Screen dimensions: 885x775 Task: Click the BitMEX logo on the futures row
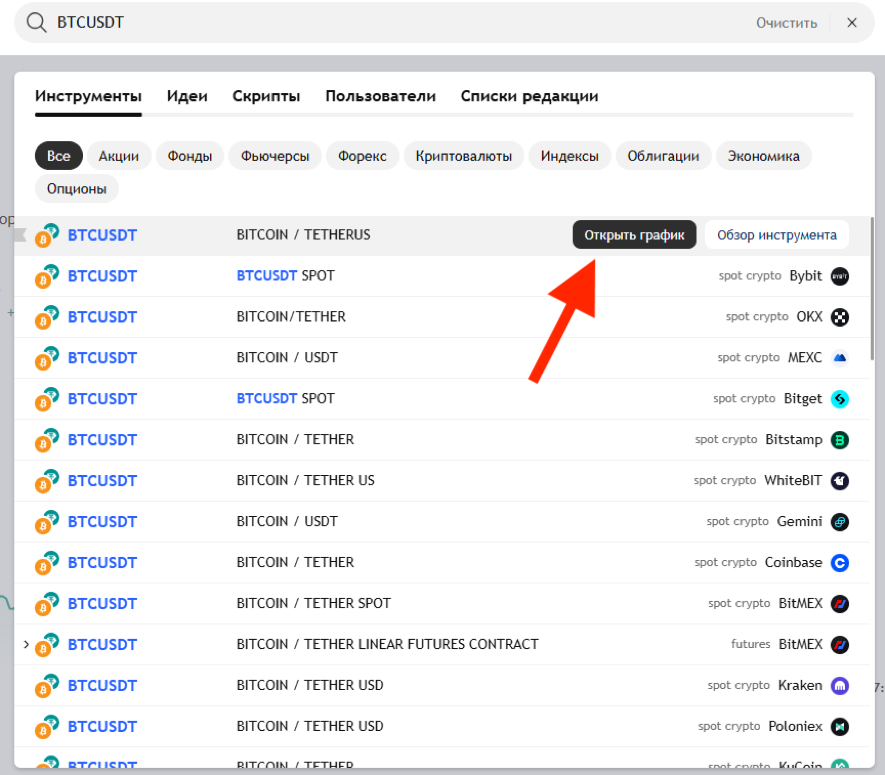[840, 645]
